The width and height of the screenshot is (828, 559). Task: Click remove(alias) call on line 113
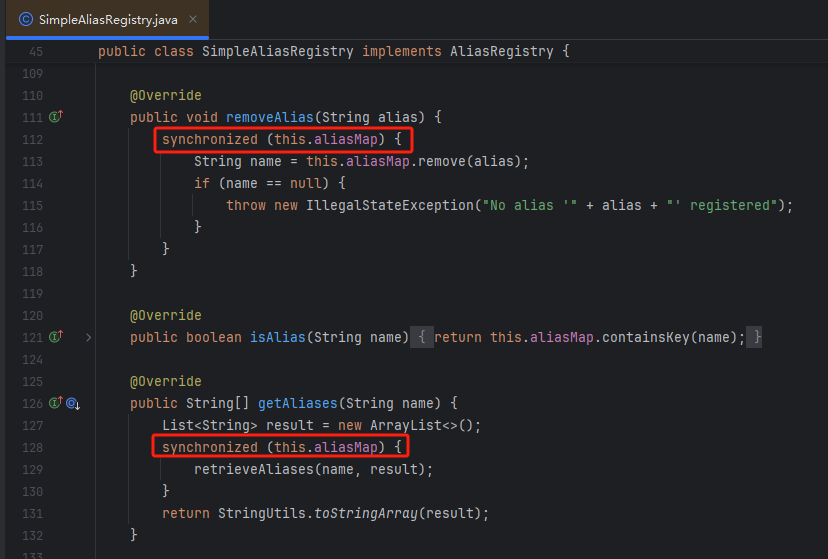point(469,161)
